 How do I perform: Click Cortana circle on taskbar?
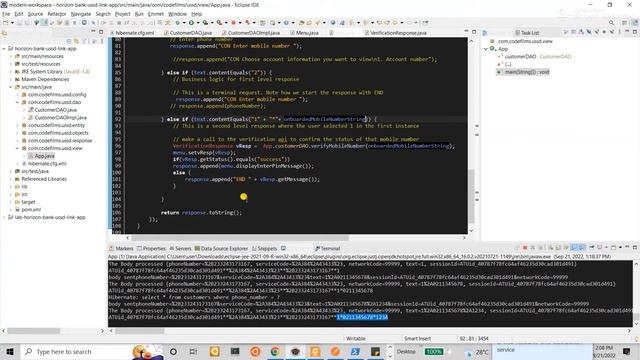pos(173,351)
